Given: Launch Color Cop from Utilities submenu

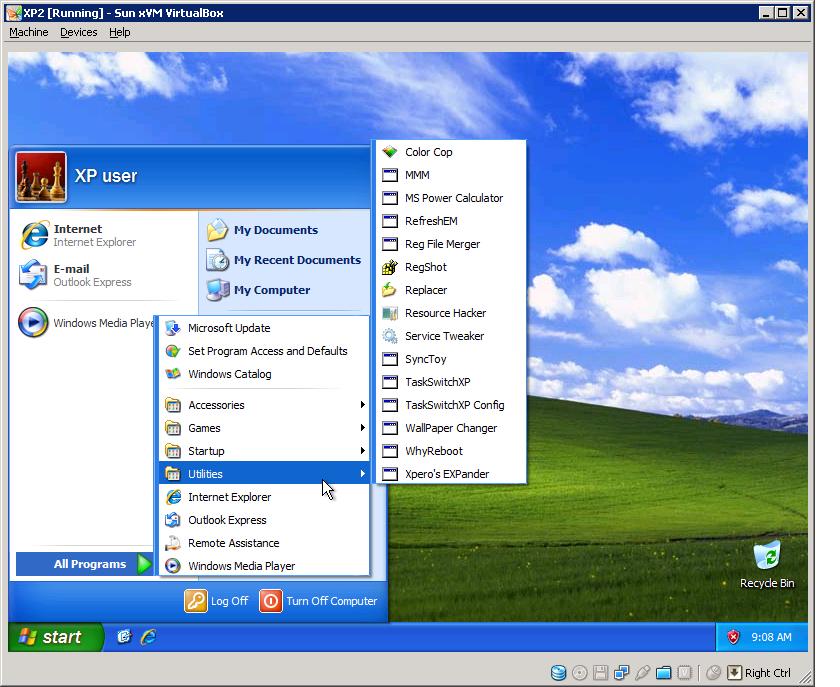Looking at the screenshot, I should click(451, 152).
